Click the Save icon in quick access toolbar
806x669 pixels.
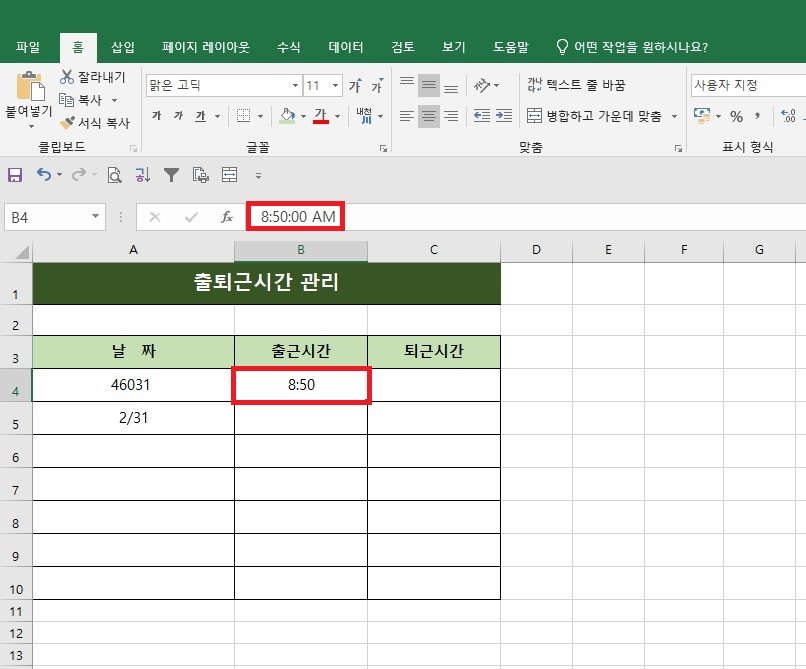15,175
